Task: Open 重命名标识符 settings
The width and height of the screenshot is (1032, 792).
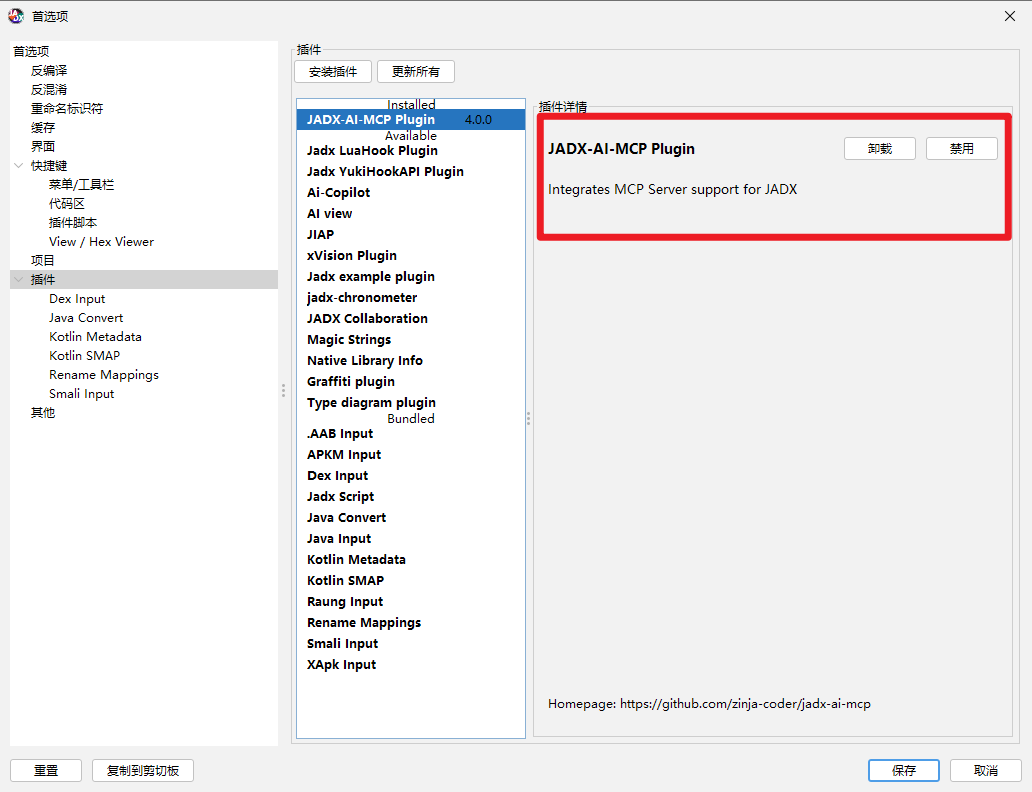Action: point(66,109)
